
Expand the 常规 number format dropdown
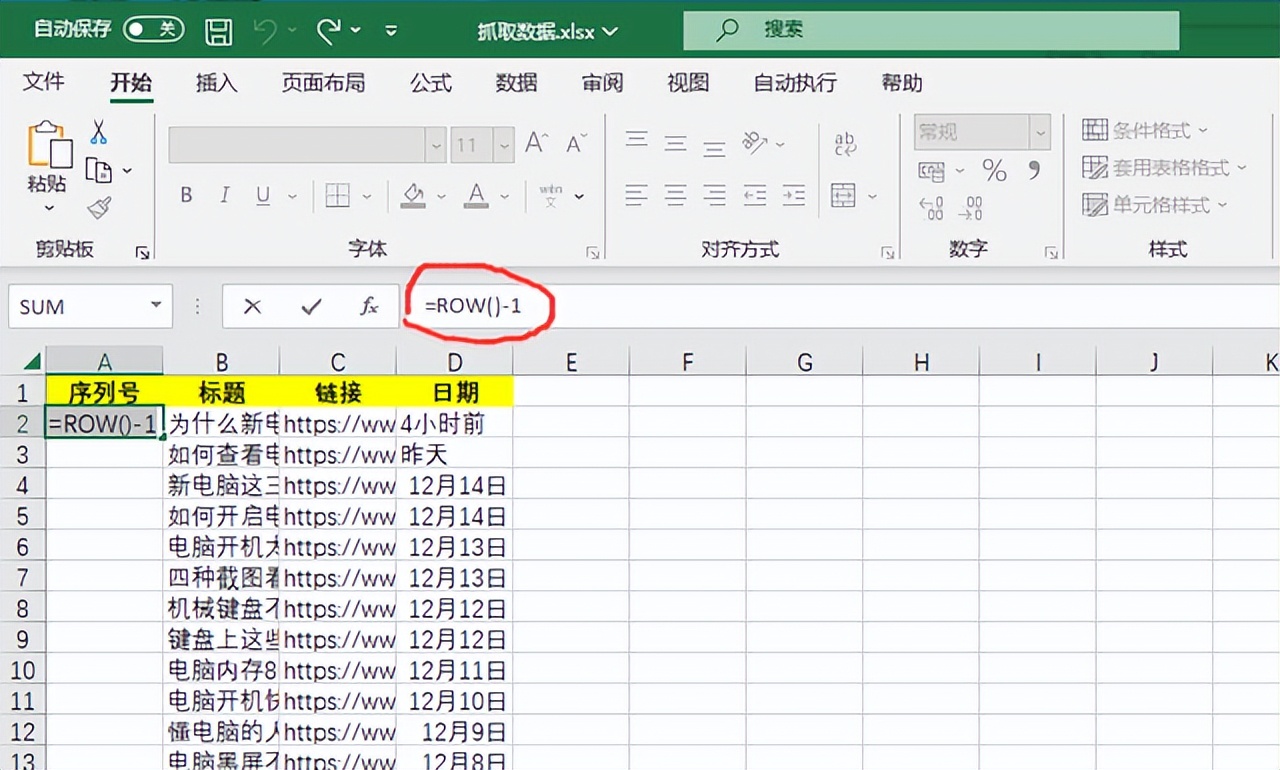coord(1041,132)
